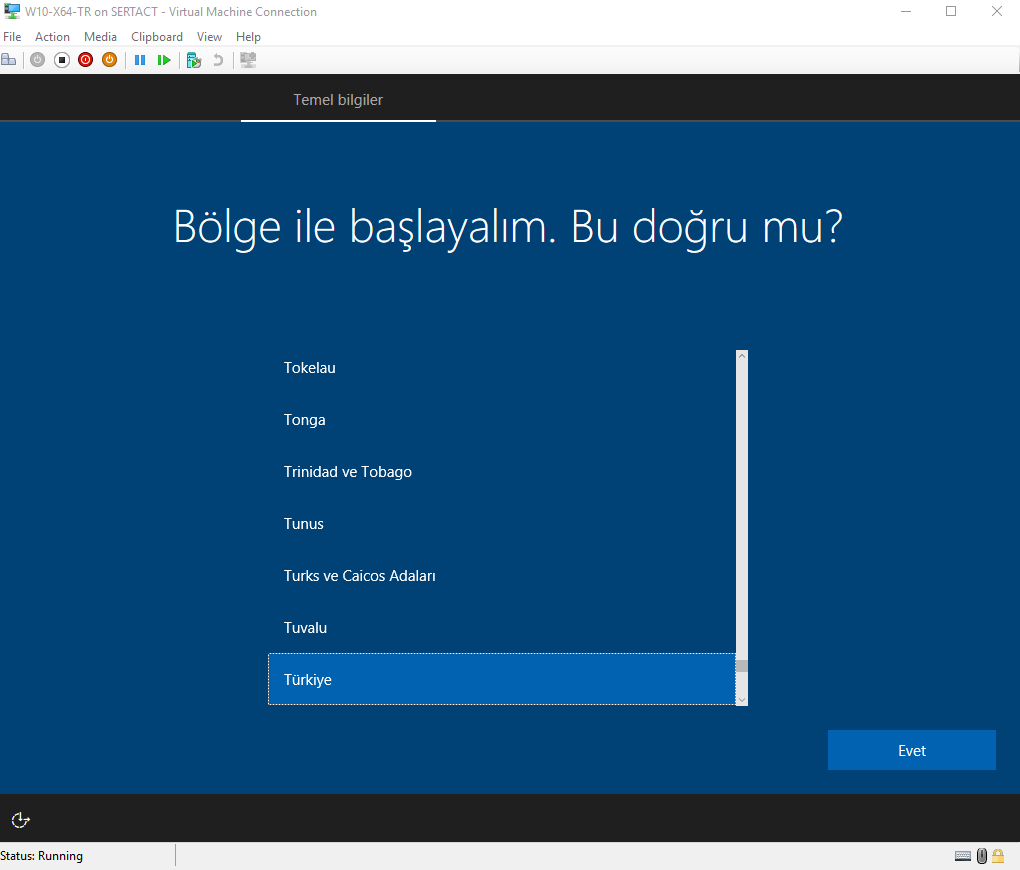
Task: Maximize the Virtual Machine Connection window
Action: (951, 11)
